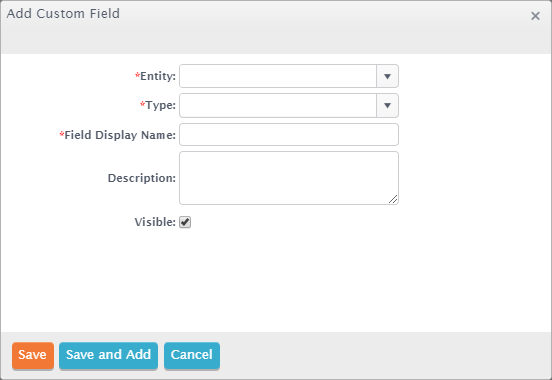Screen dimensions: 552x380
Task: Click the Description label text
Action: pos(142,178)
